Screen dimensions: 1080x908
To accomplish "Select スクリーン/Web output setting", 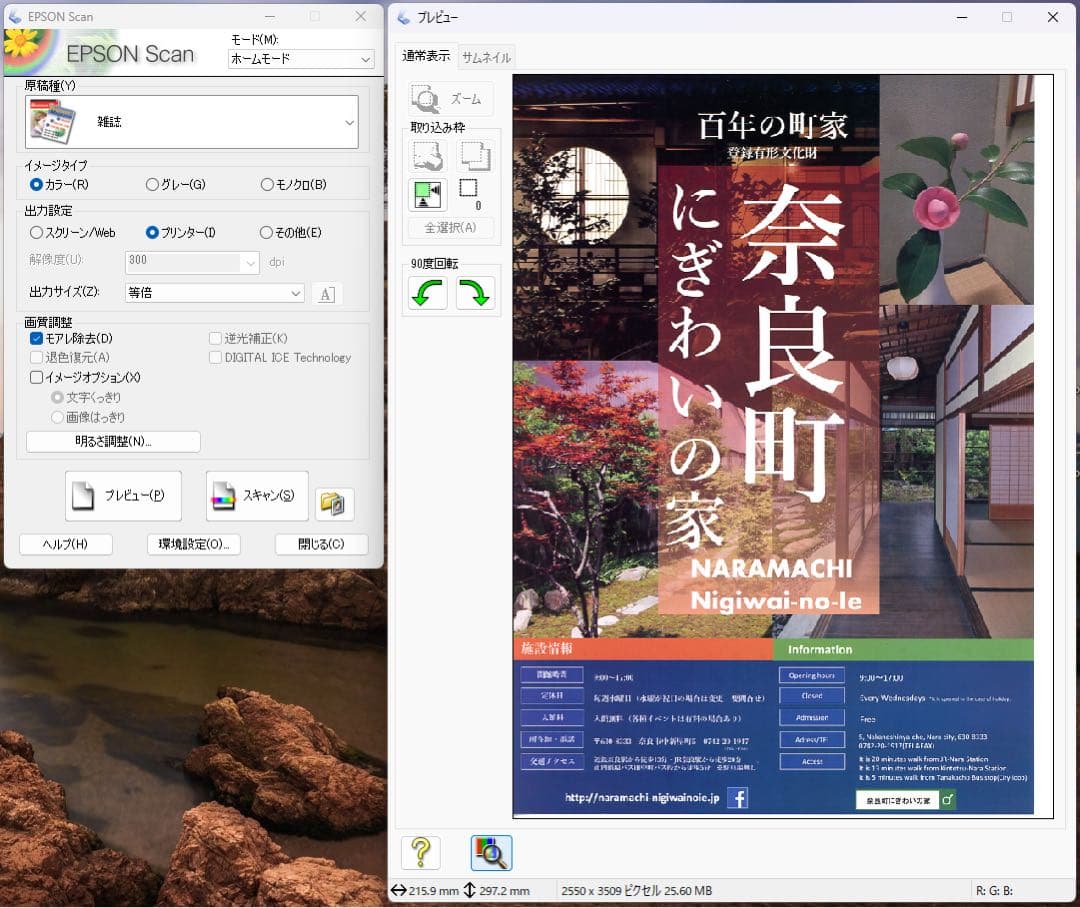I will point(37,233).
